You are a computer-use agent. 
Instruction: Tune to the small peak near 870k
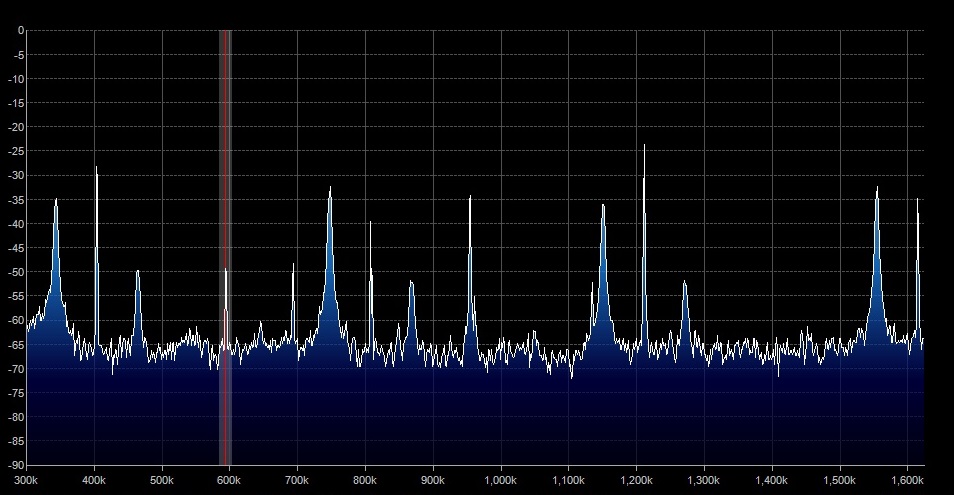[x=412, y=313]
